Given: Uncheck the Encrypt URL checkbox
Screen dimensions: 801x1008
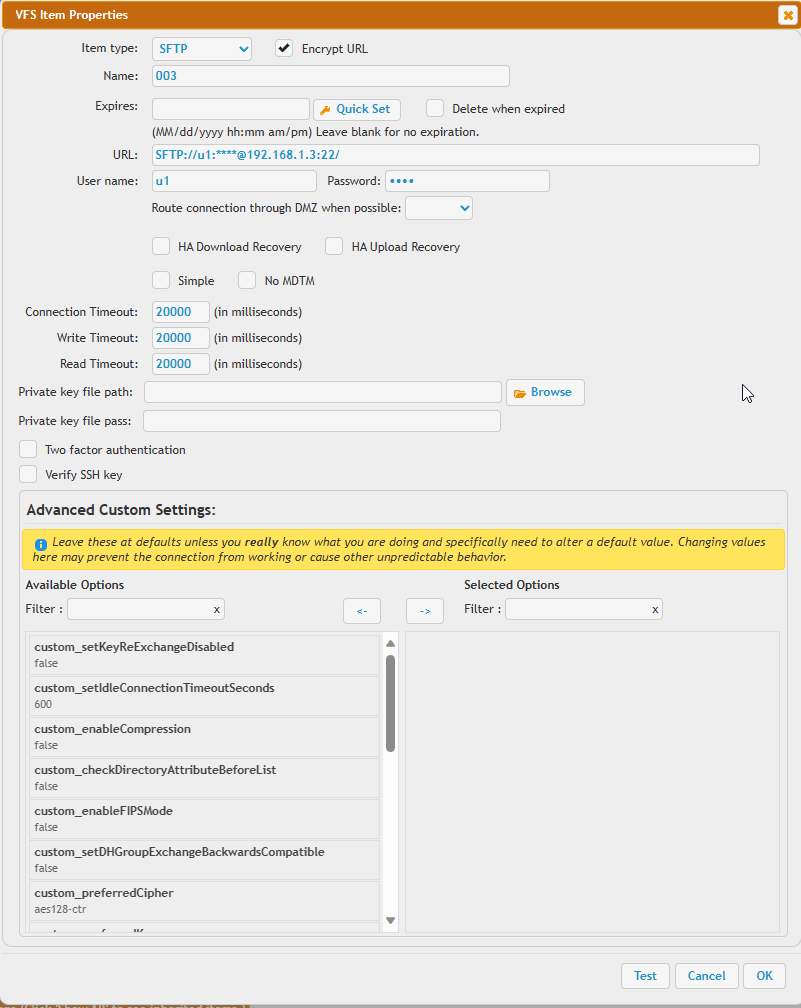Looking at the screenshot, I should [285, 48].
